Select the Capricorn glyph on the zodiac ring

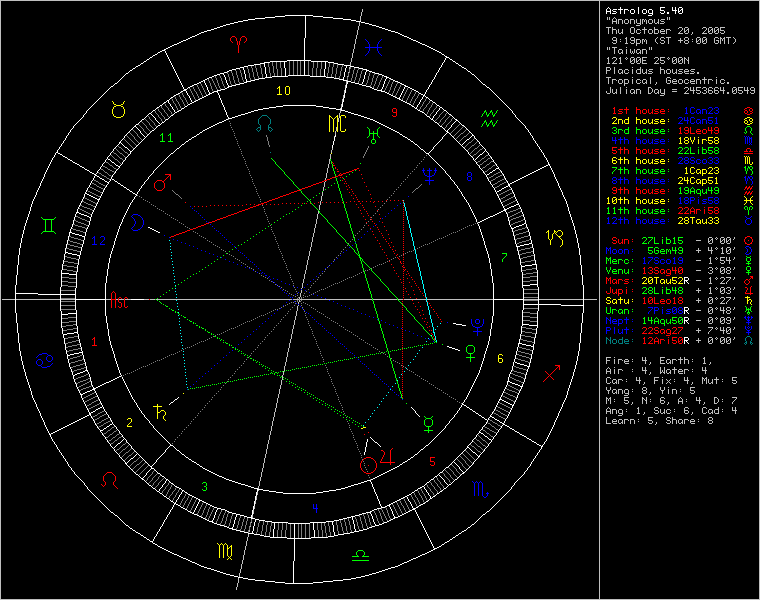pos(555,237)
